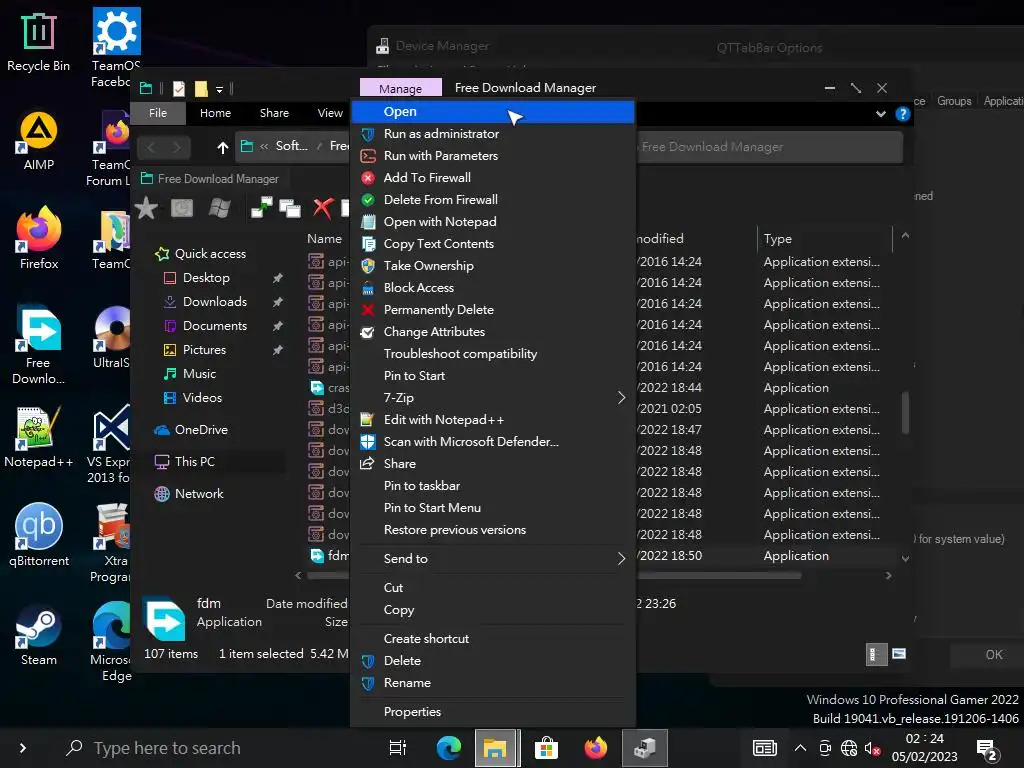This screenshot has width=1024, height=768.
Task: Click the Task View taskbar icon
Action: click(397, 748)
